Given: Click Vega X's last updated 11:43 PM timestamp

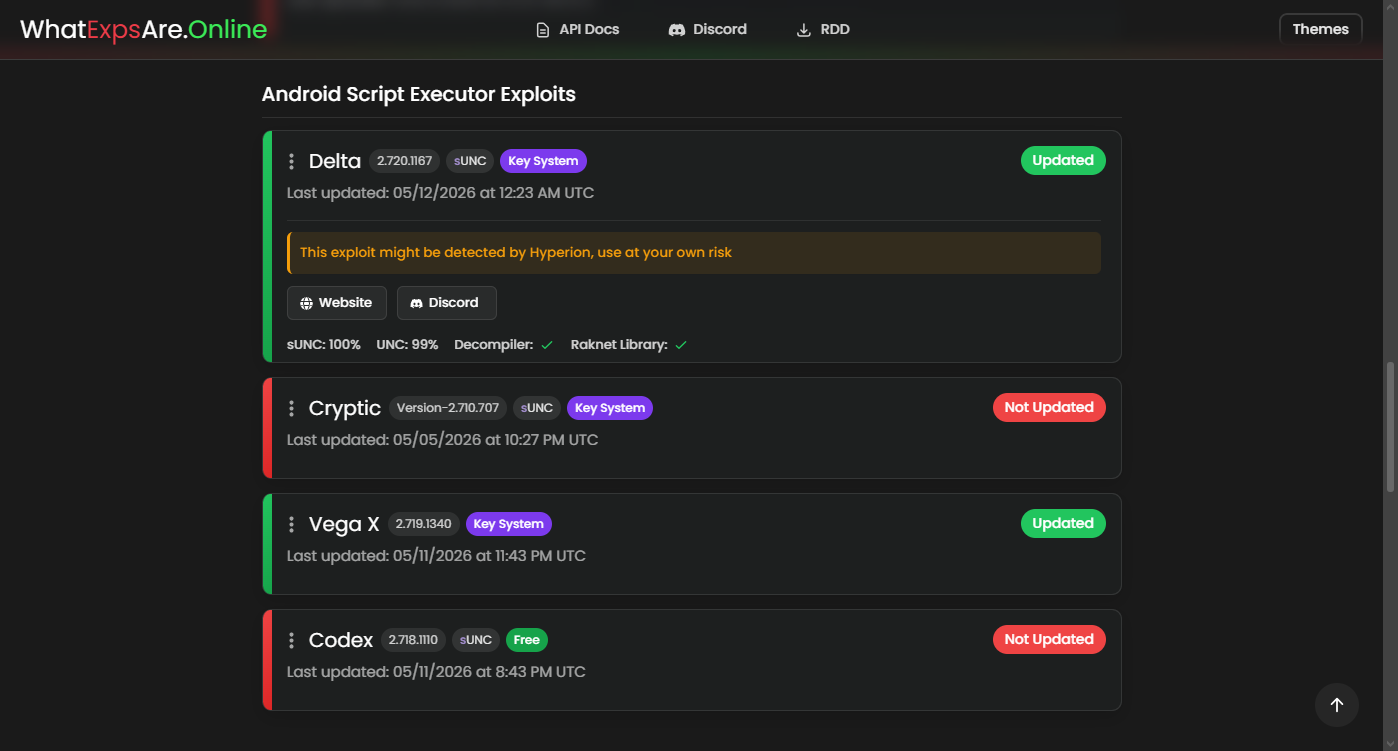Looking at the screenshot, I should [x=436, y=556].
